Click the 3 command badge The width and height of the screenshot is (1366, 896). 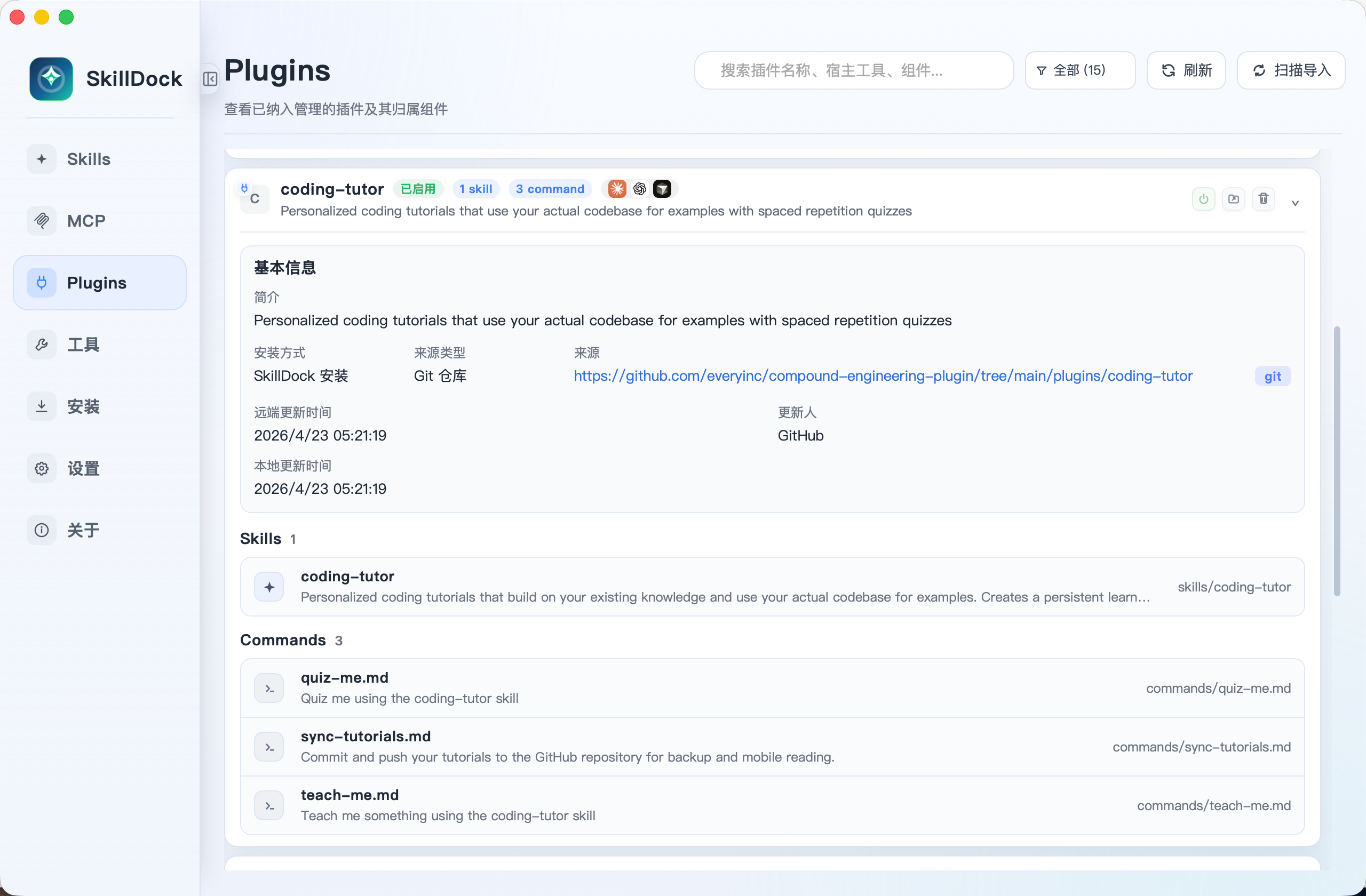click(550, 189)
